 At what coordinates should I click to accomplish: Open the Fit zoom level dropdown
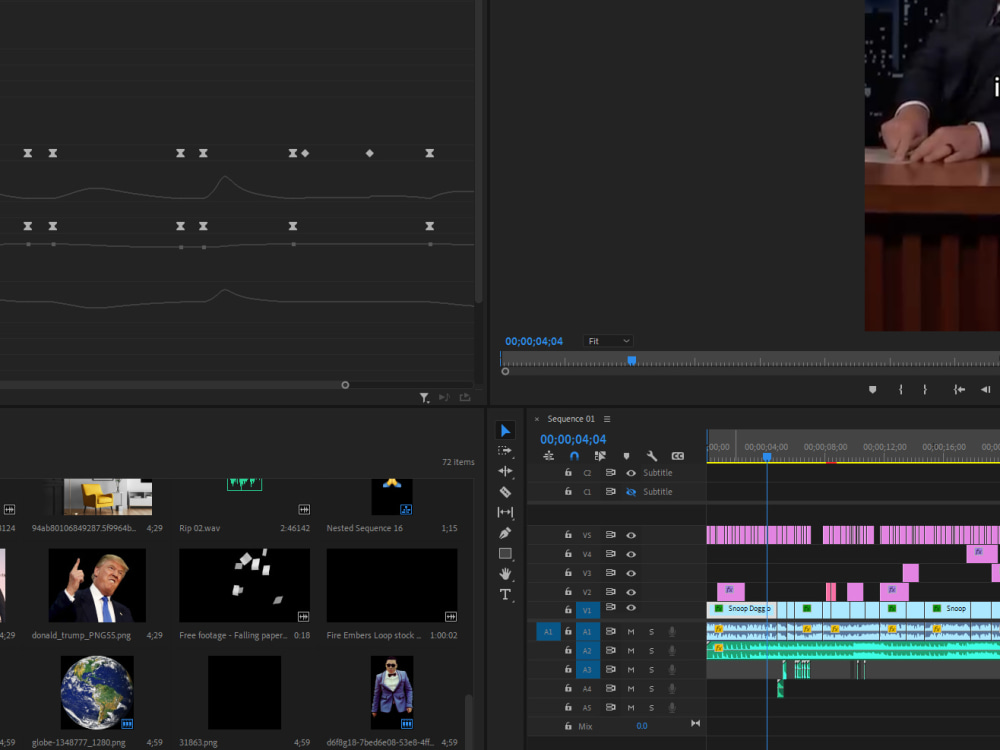(x=608, y=341)
